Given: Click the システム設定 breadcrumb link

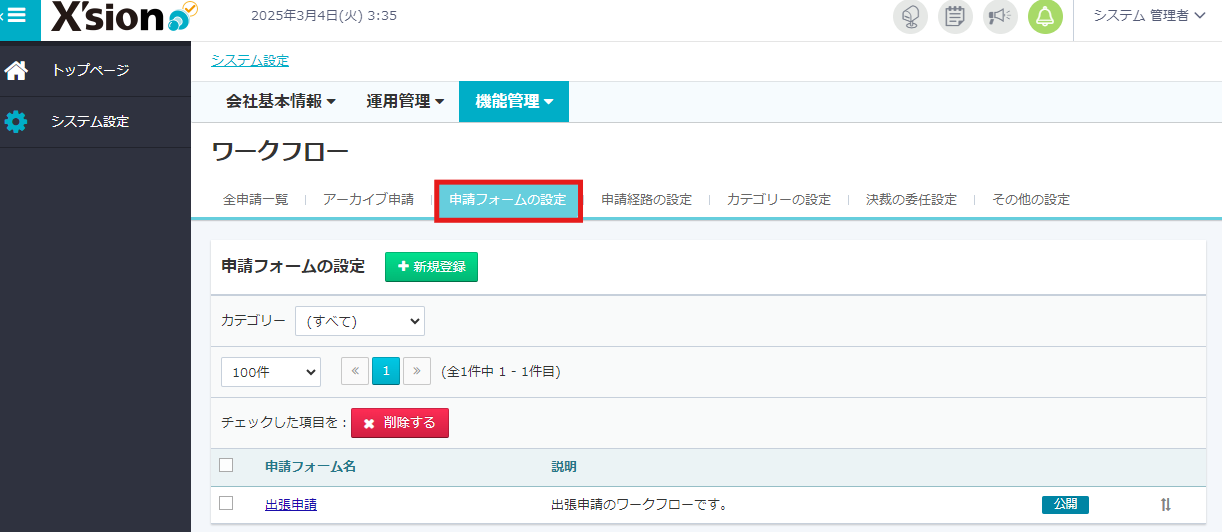Looking at the screenshot, I should tap(250, 61).
